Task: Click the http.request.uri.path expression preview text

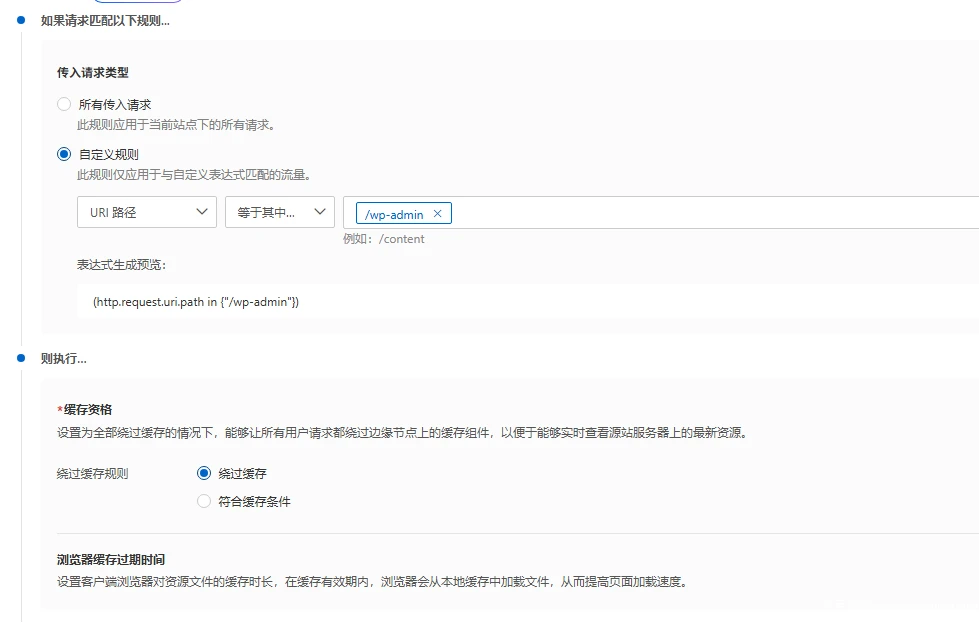Action: click(196, 301)
